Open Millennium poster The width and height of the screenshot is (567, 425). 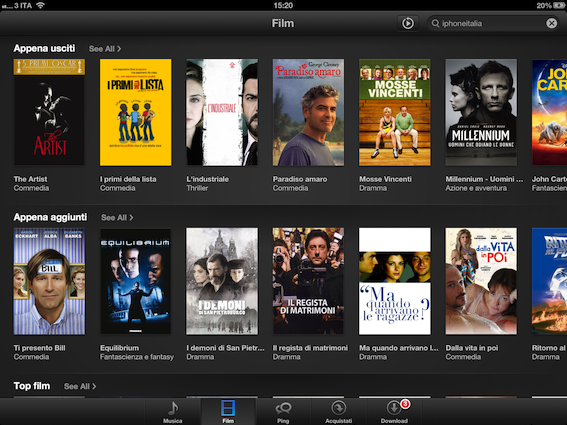point(481,112)
